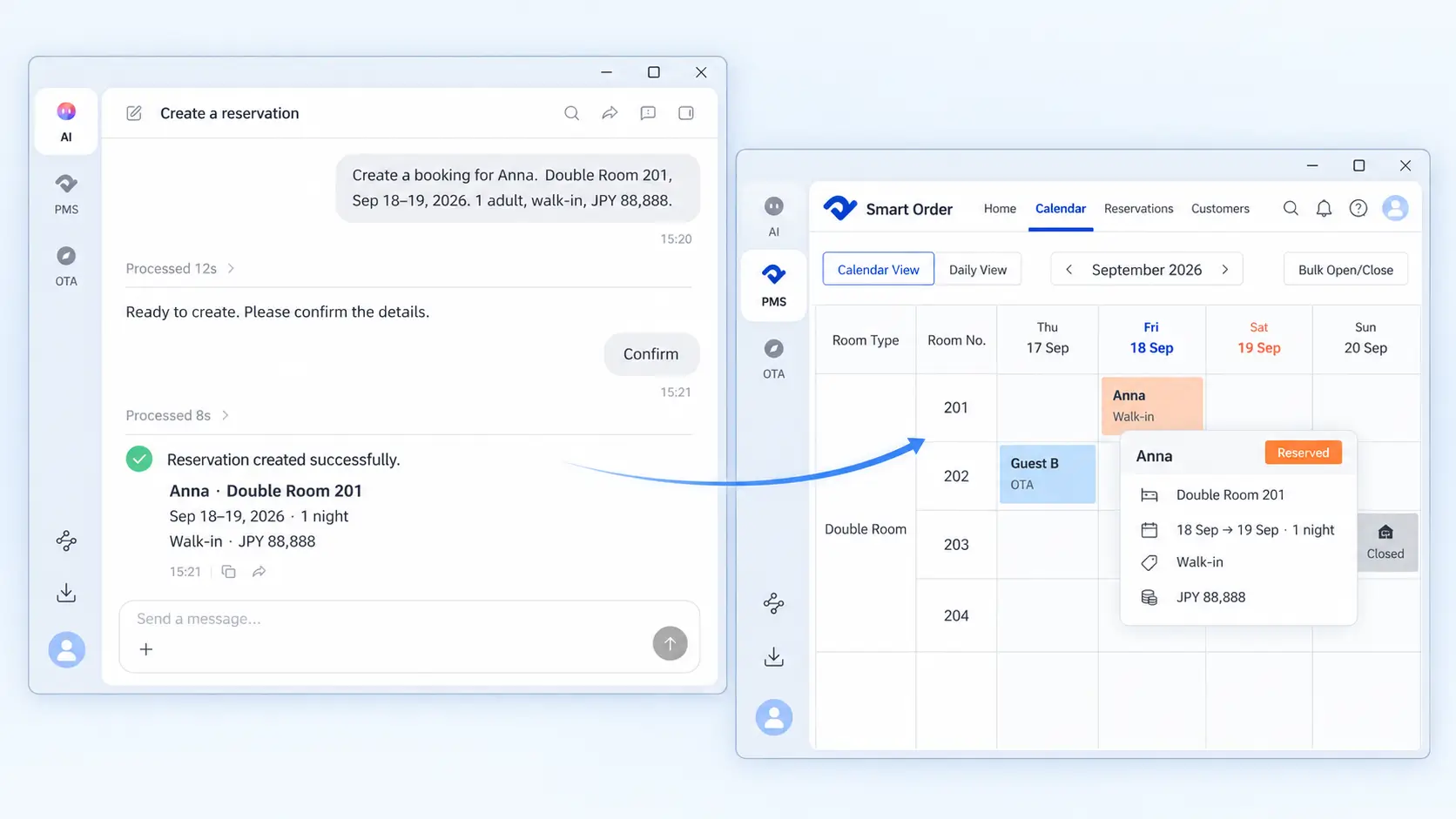
Task: Open help question mark icon
Action: click(x=1358, y=208)
